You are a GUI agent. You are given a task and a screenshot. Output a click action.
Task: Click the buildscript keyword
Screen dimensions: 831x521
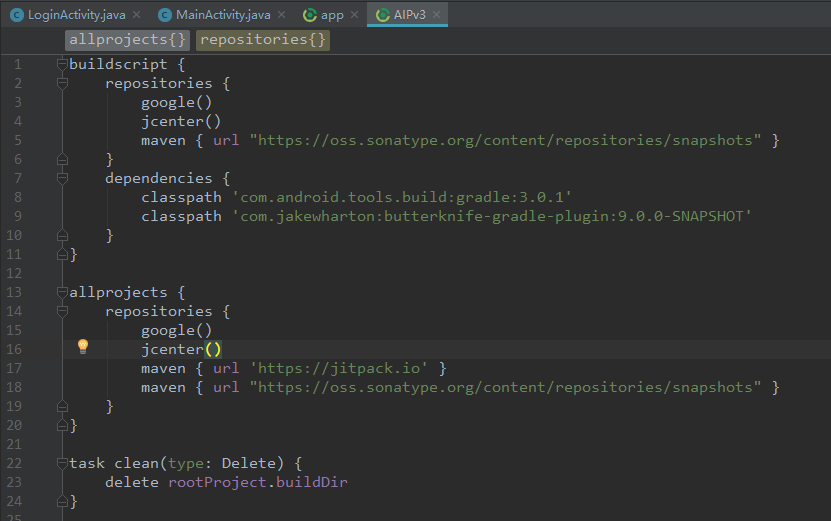tap(118, 64)
